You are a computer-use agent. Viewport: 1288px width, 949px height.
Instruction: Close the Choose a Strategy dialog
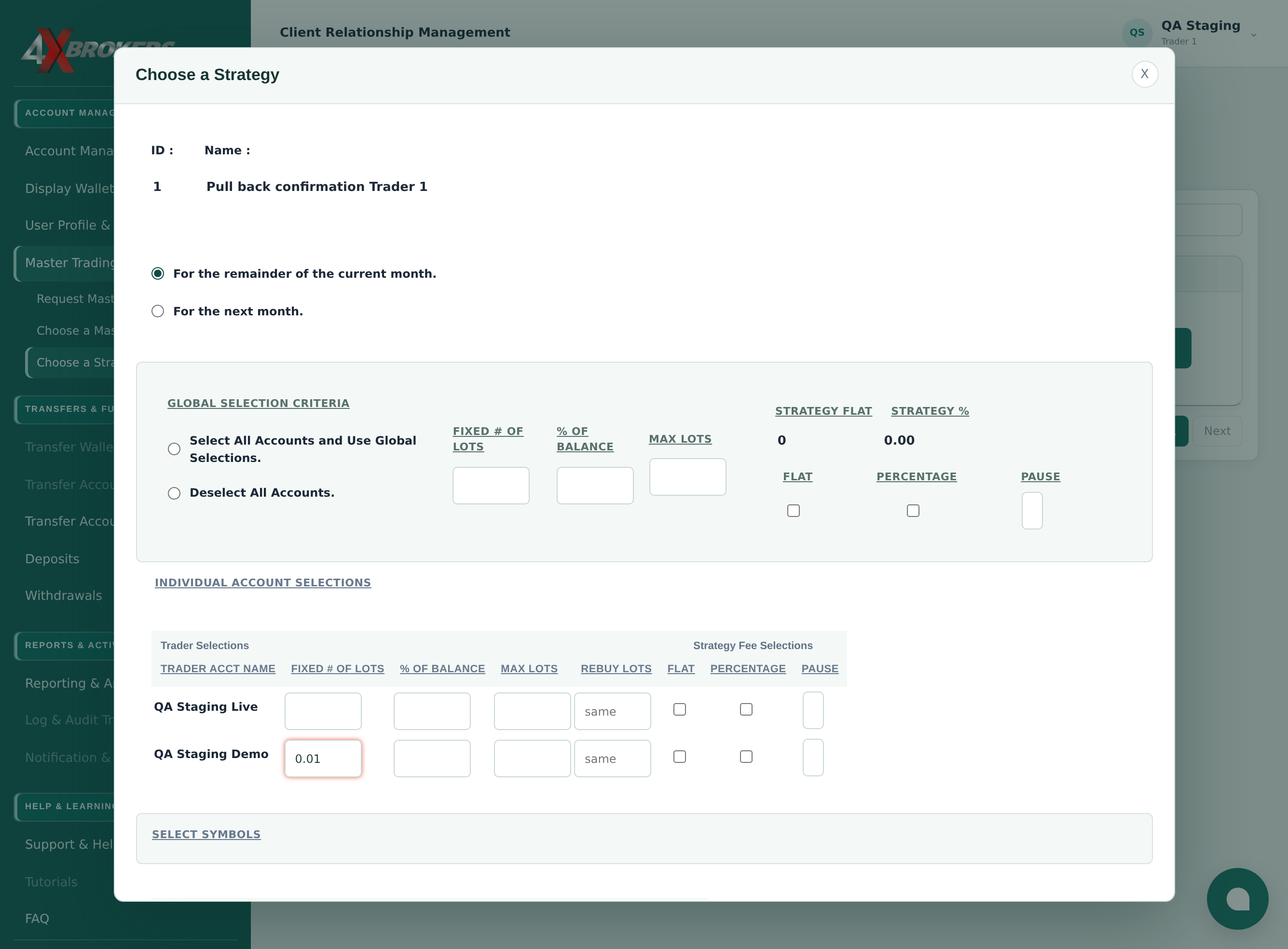pos(1144,74)
